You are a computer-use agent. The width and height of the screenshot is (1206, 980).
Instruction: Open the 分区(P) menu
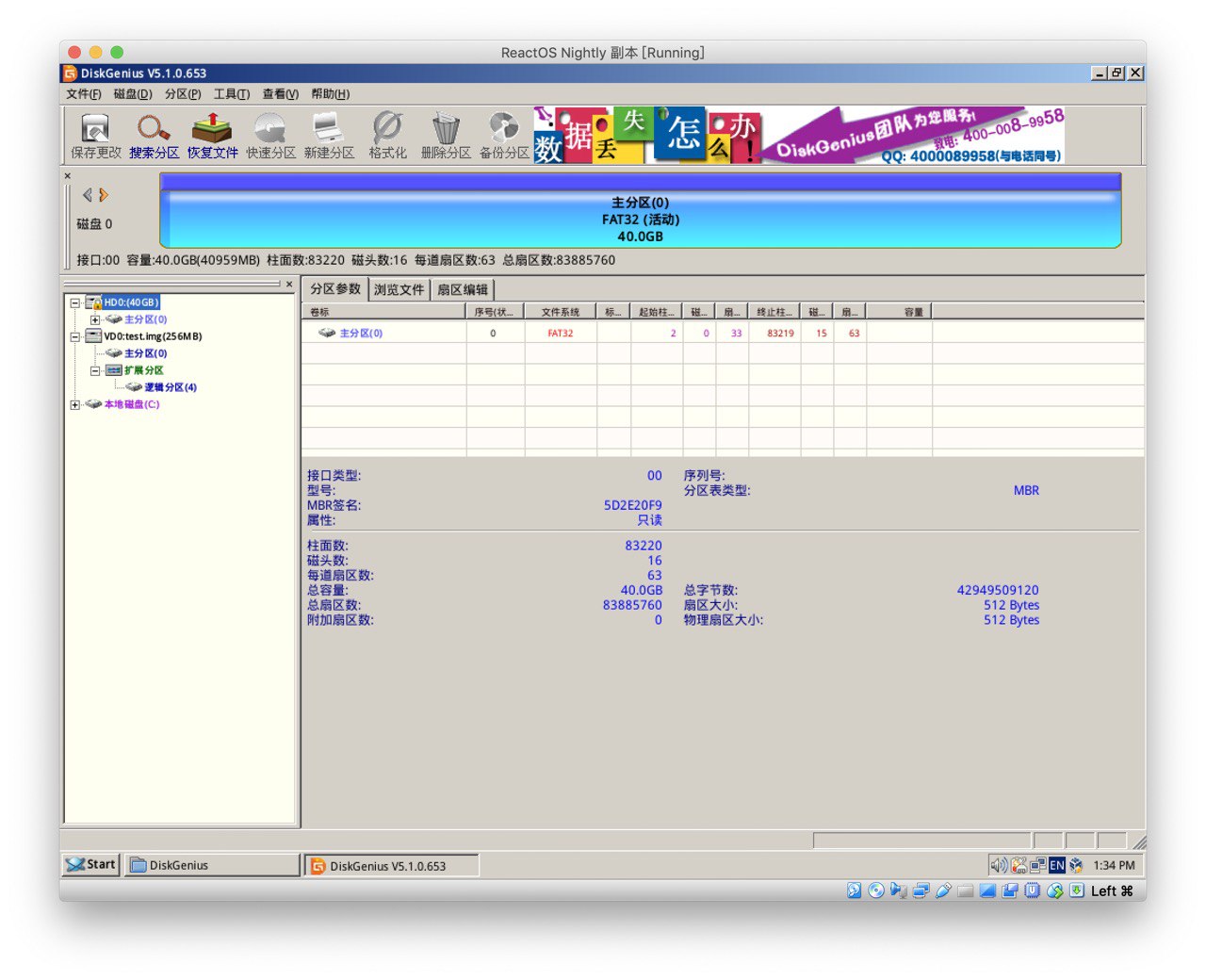183,94
